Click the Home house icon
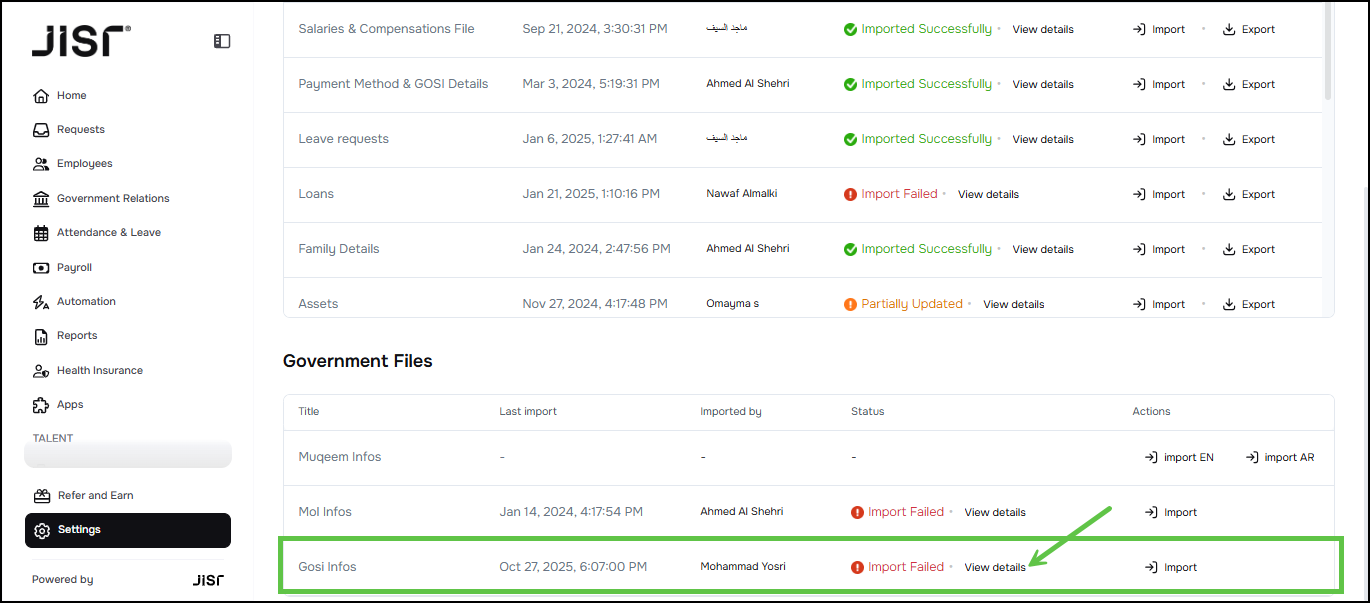 pos(41,96)
